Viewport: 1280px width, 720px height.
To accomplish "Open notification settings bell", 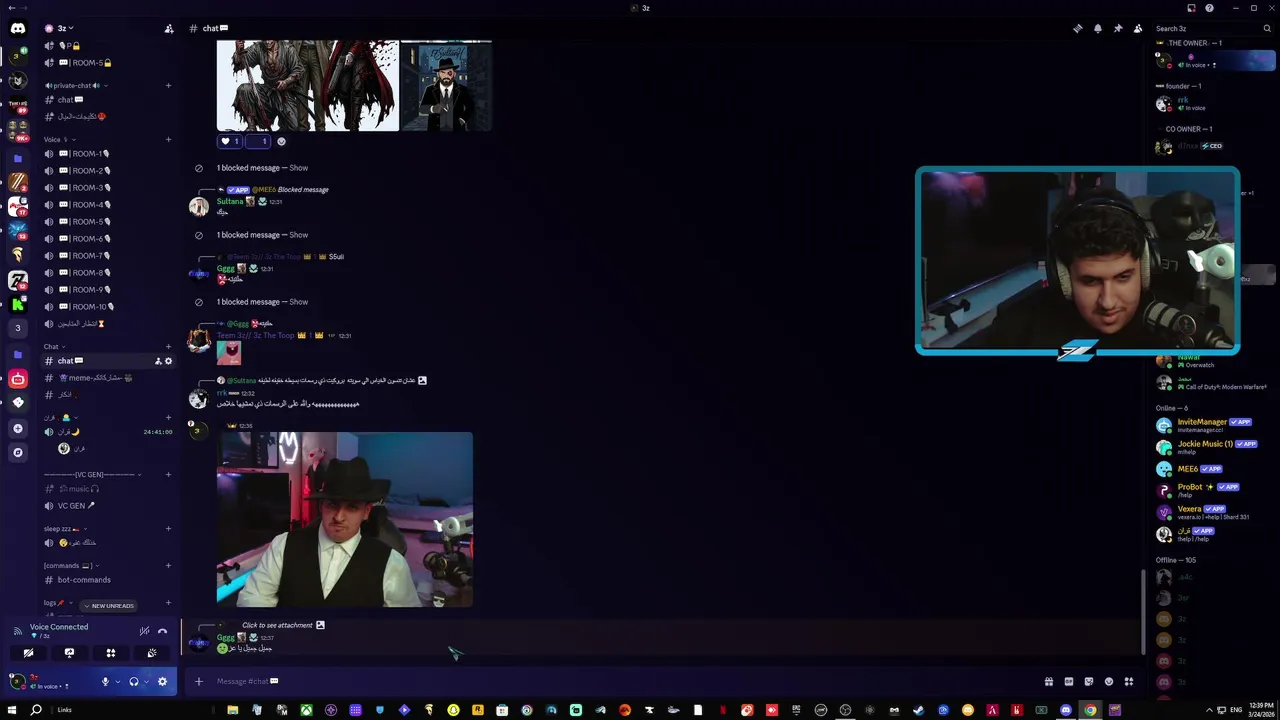I will coord(1097,28).
